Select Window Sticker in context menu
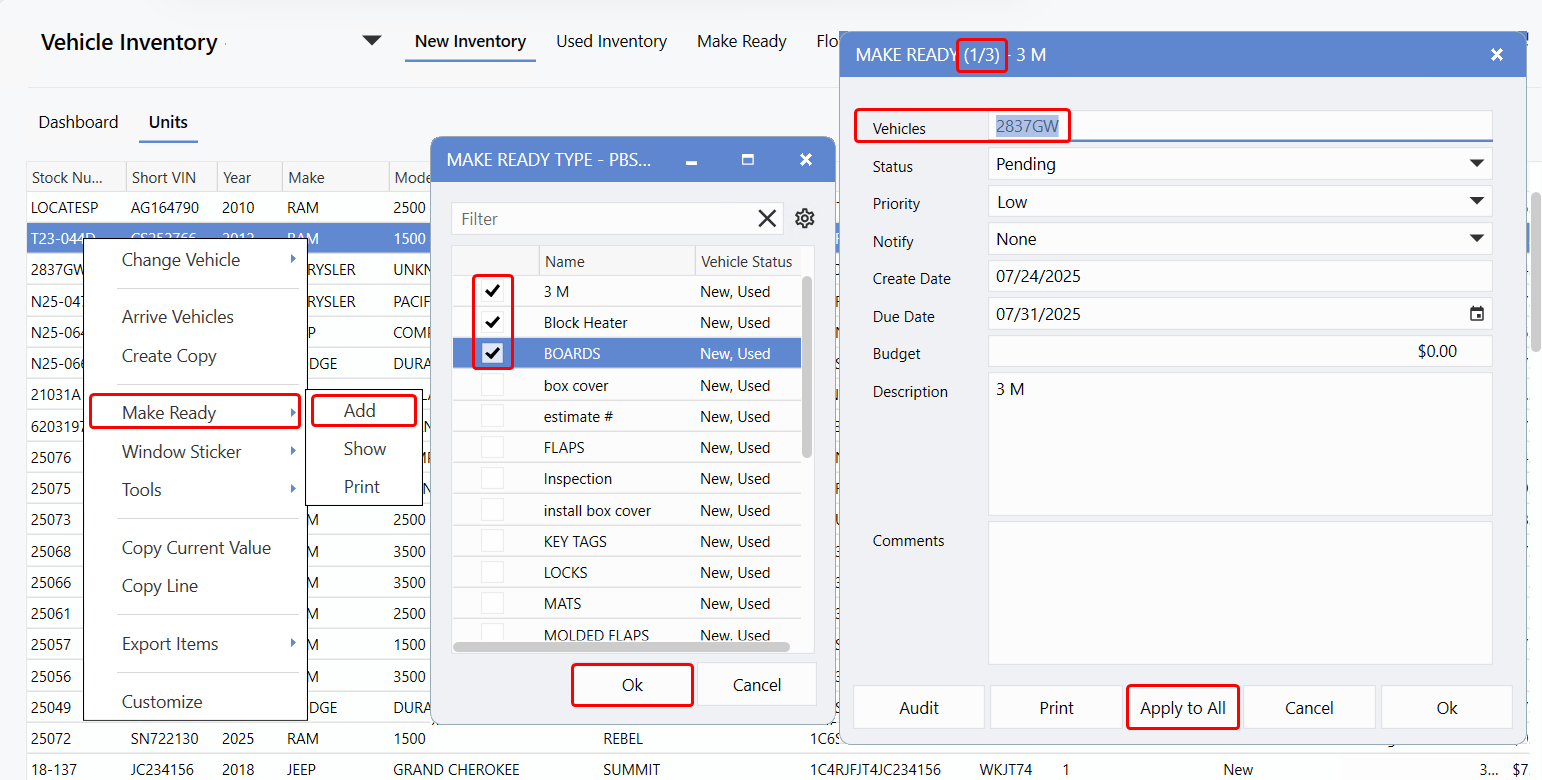Image resolution: width=1542 pixels, height=780 pixels. click(182, 452)
